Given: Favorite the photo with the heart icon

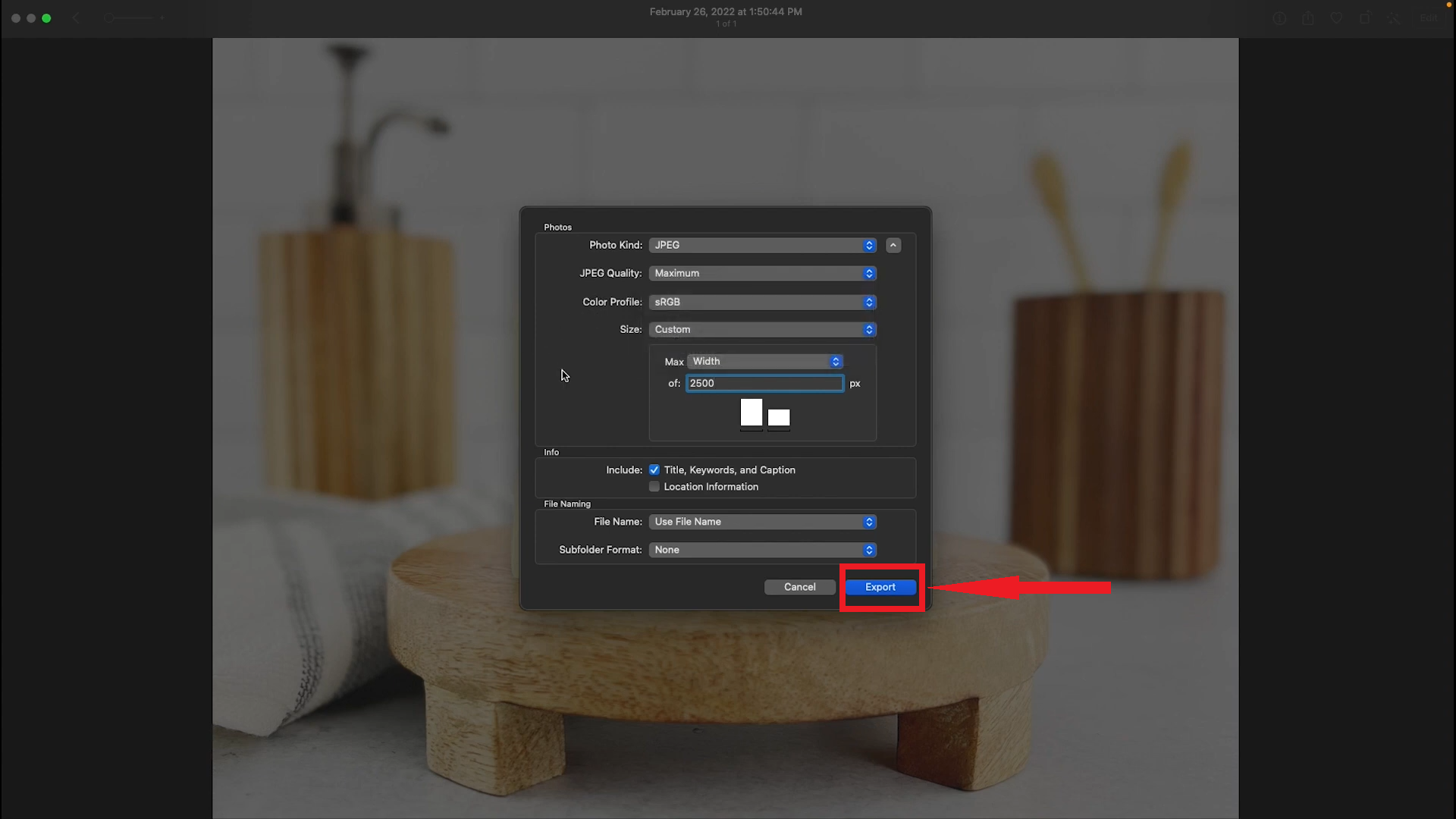Looking at the screenshot, I should click(1336, 18).
